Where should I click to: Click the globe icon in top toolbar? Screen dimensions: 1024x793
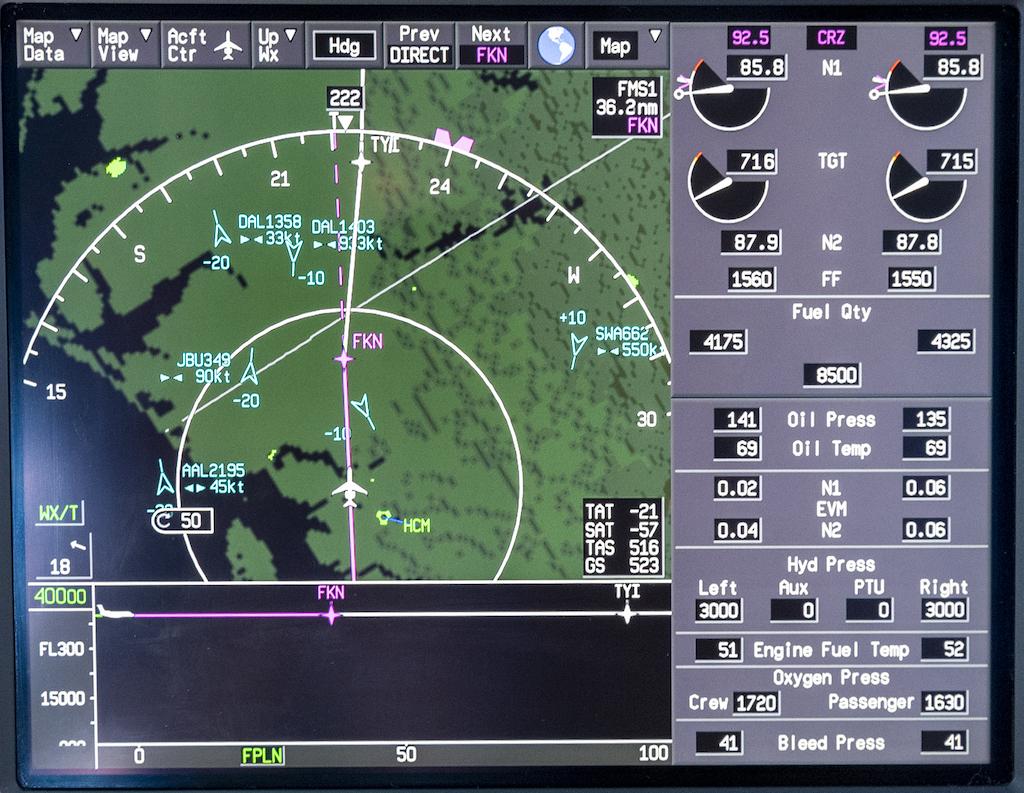tap(556, 45)
